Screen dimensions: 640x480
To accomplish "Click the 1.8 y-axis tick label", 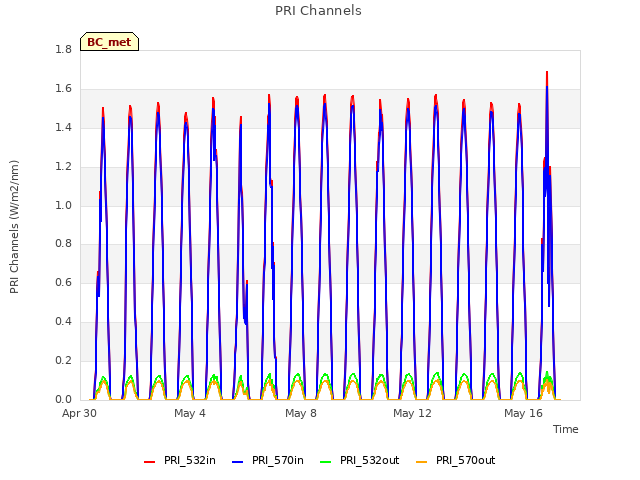I will point(63,50).
